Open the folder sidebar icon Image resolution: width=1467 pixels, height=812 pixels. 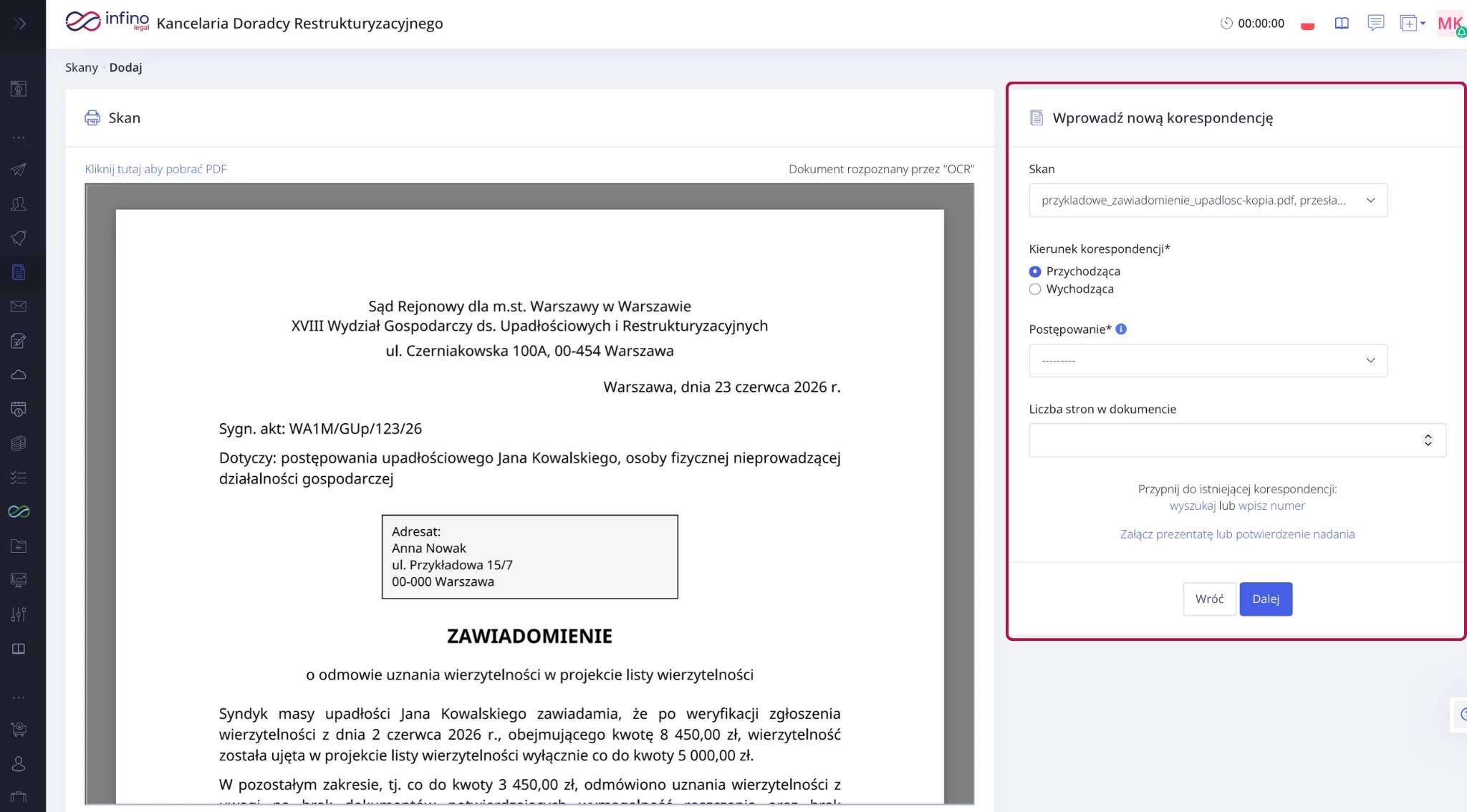click(x=19, y=546)
